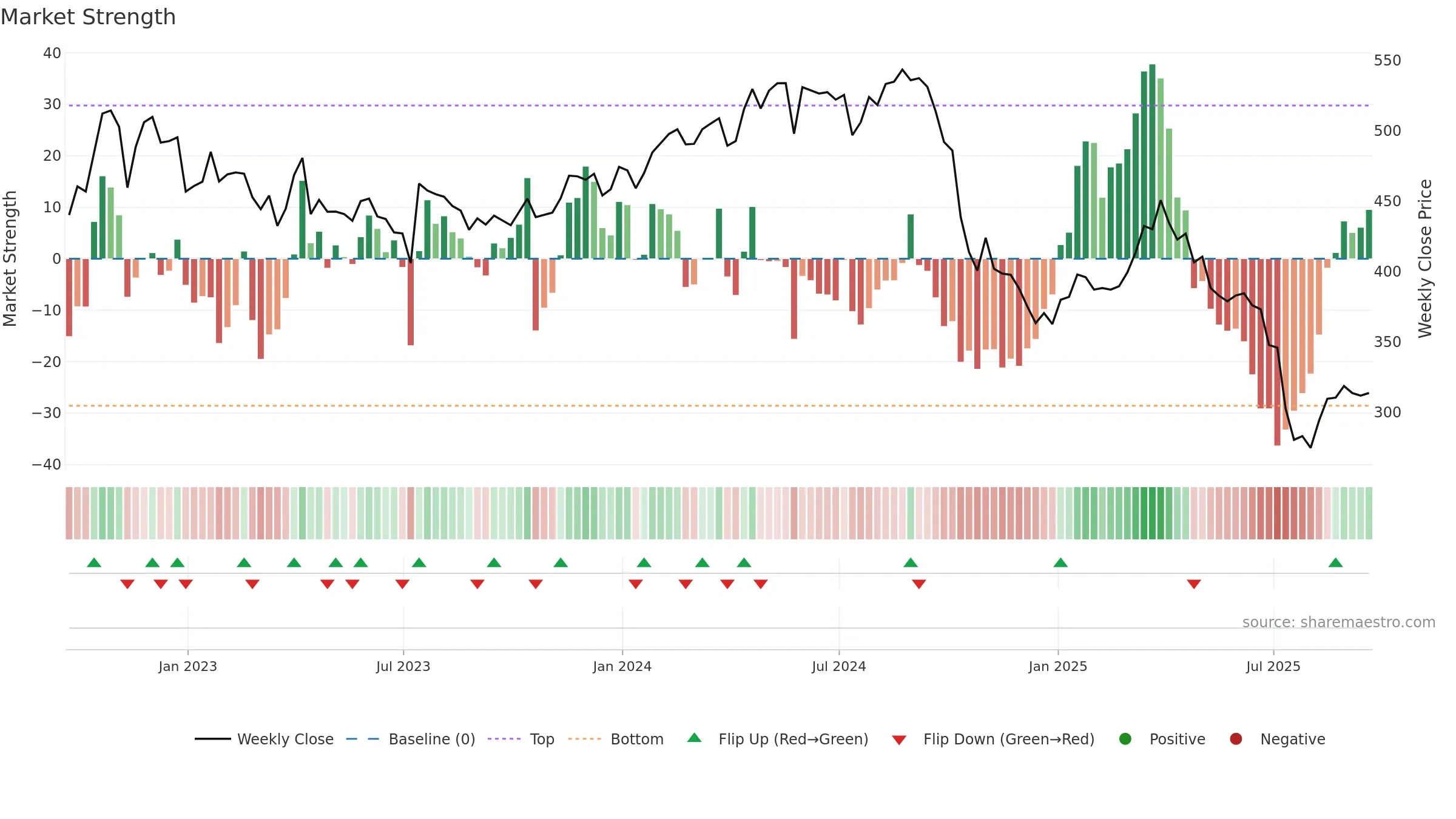Click the tallest green bar in early 2025
Image resolution: width=1456 pixels, height=819 pixels.
pyautogui.click(x=1152, y=161)
